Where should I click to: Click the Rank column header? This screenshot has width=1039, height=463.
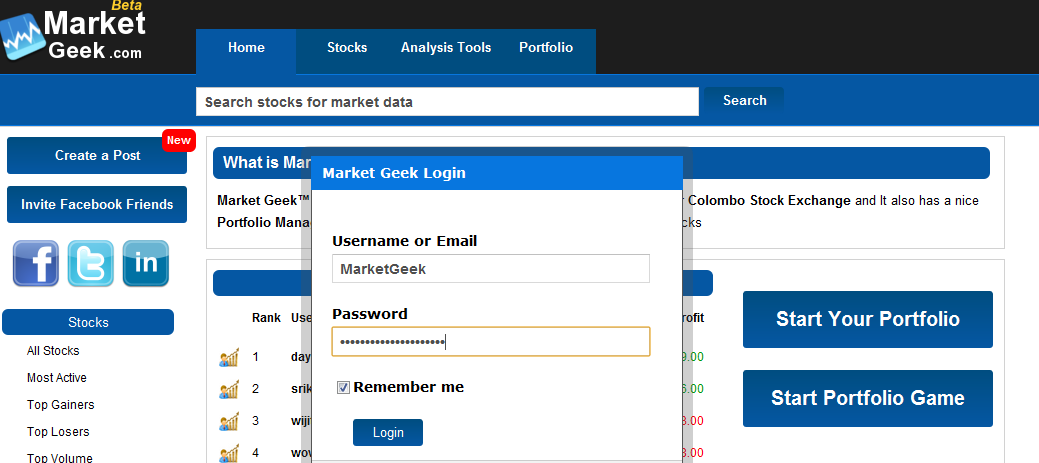pyautogui.click(x=266, y=318)
